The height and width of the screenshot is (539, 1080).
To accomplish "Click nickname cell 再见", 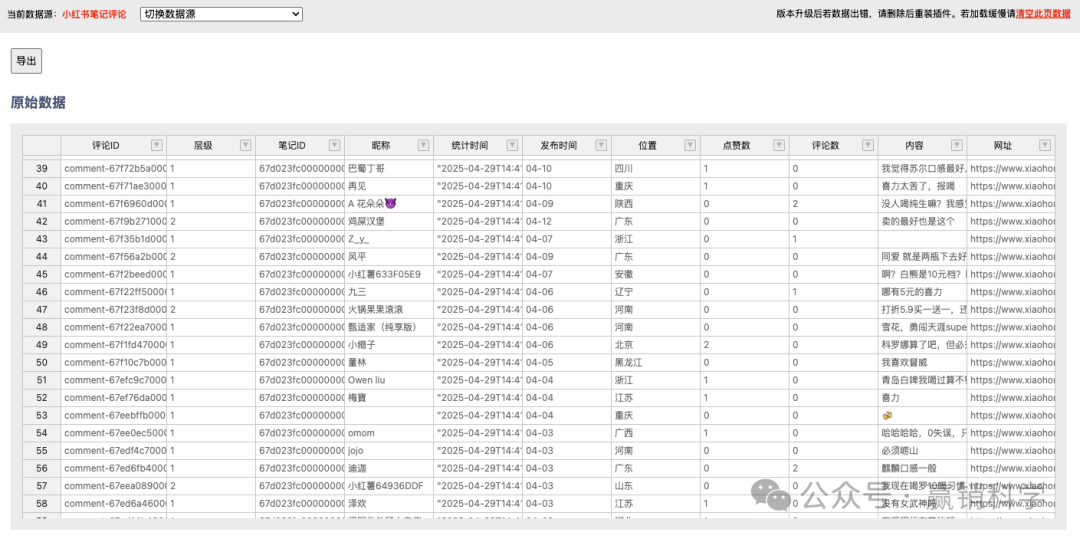I will click(389, 186).
